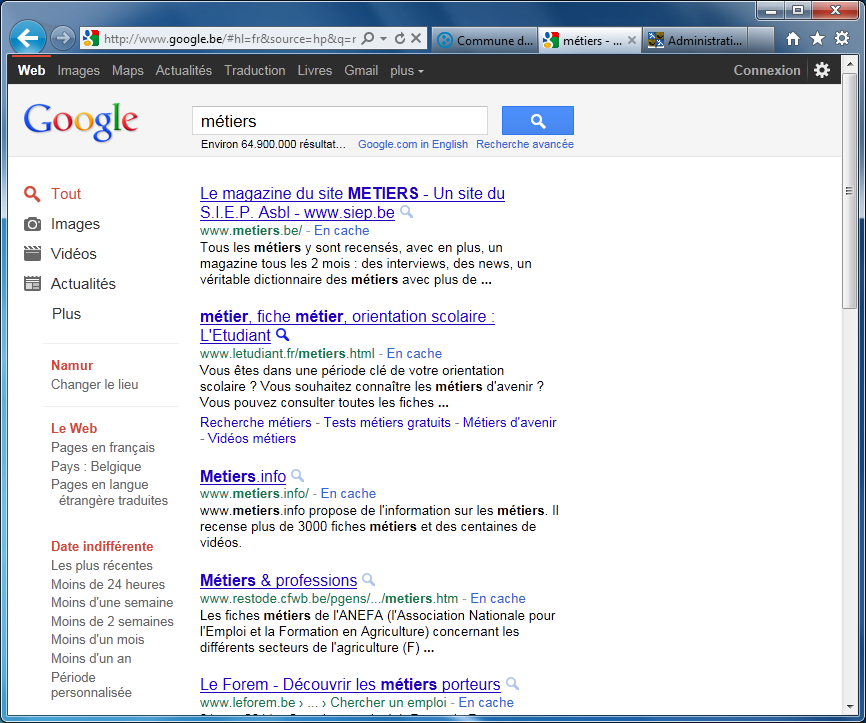Expand the 'plus' menu in Google bar

pos(406,71)
